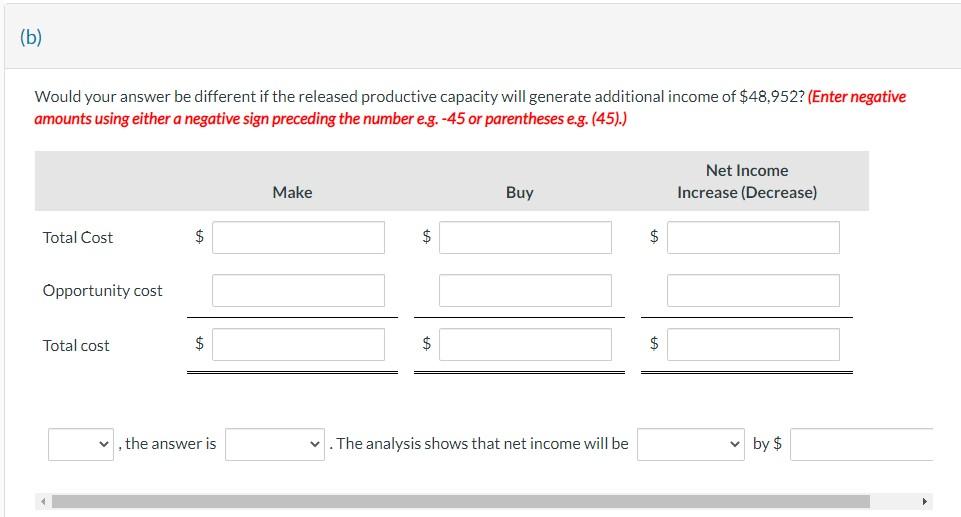Click the Buy bottom Total cost field

pos(525,344)
